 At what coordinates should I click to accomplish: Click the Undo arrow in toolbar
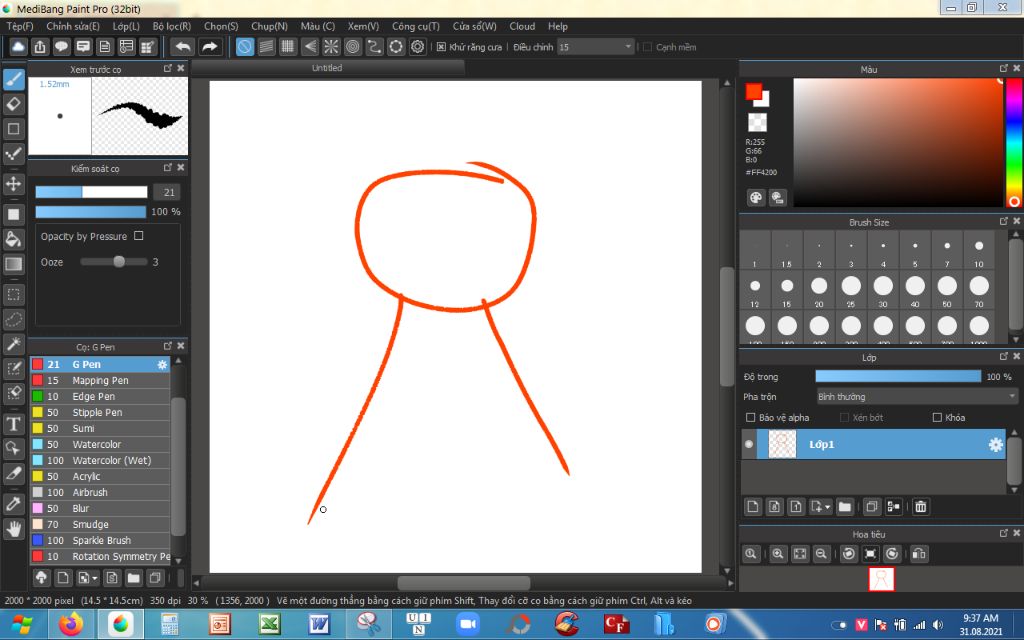click(184, 47)
